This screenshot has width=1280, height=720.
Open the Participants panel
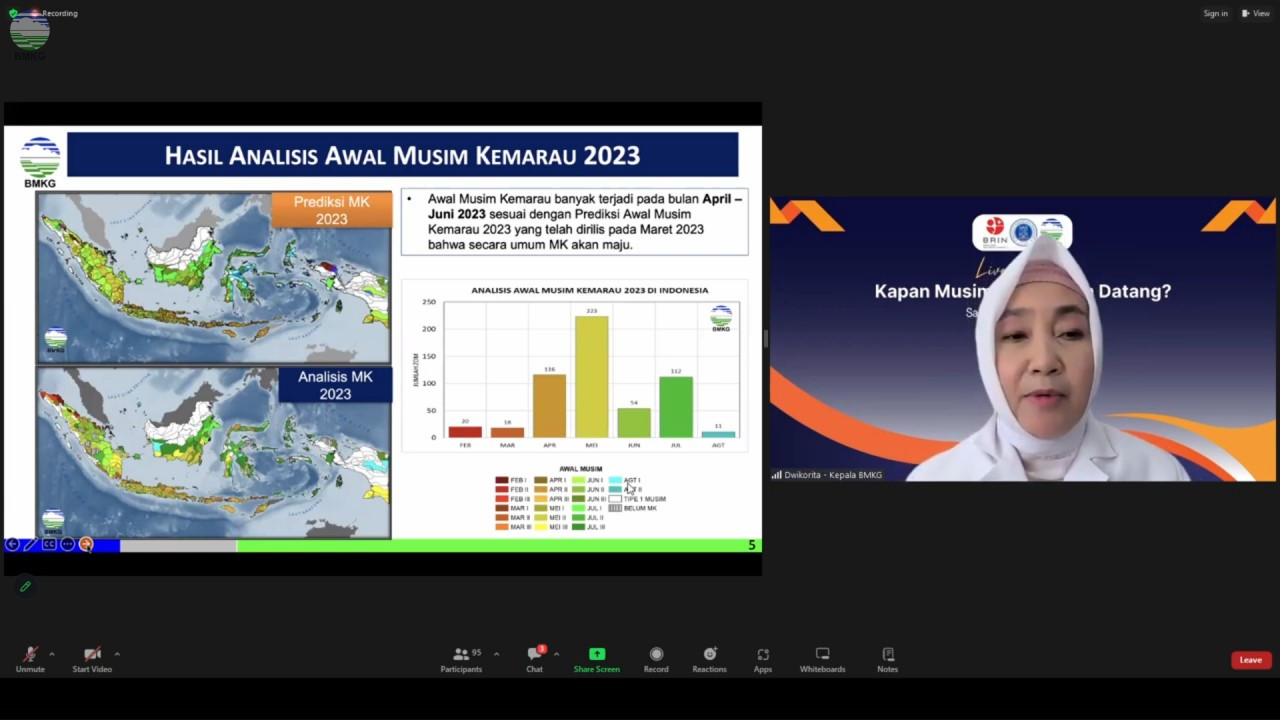click(461, 659)
